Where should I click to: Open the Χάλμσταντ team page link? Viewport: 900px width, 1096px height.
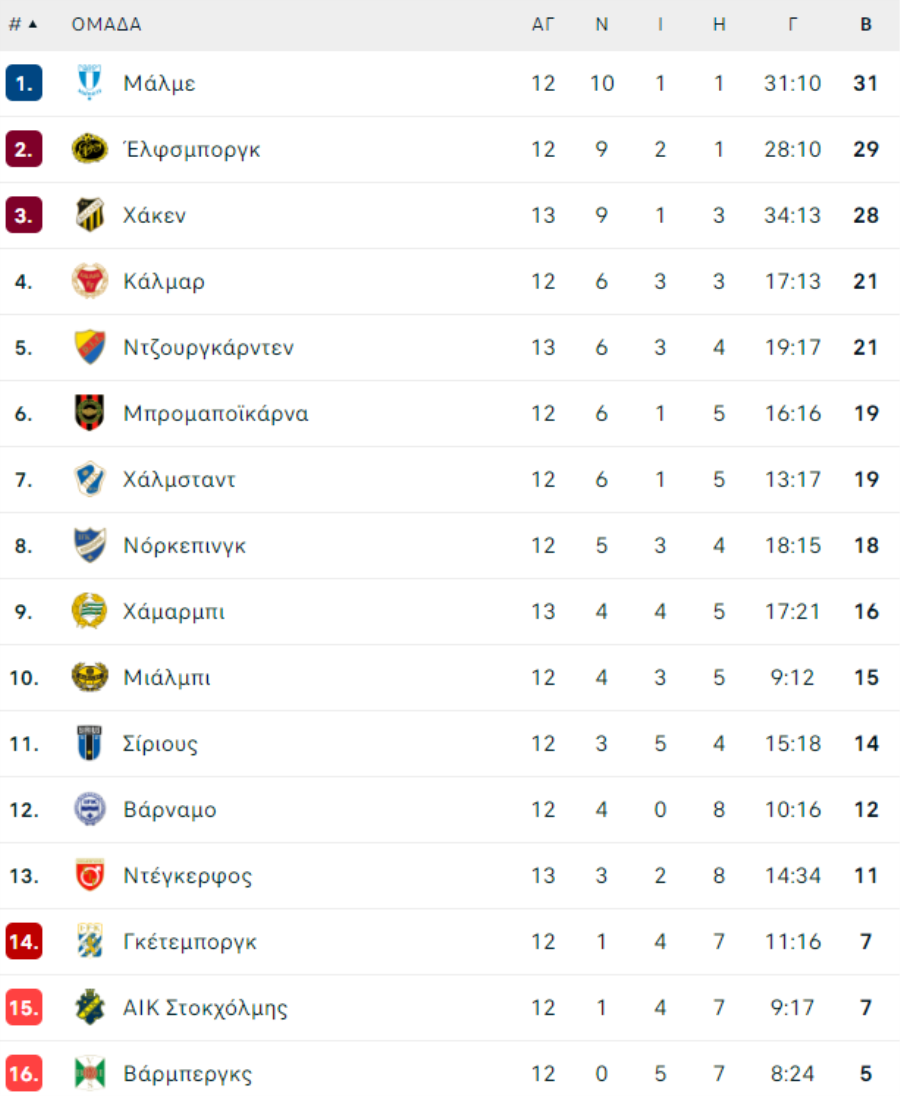[x=179, y=480]
